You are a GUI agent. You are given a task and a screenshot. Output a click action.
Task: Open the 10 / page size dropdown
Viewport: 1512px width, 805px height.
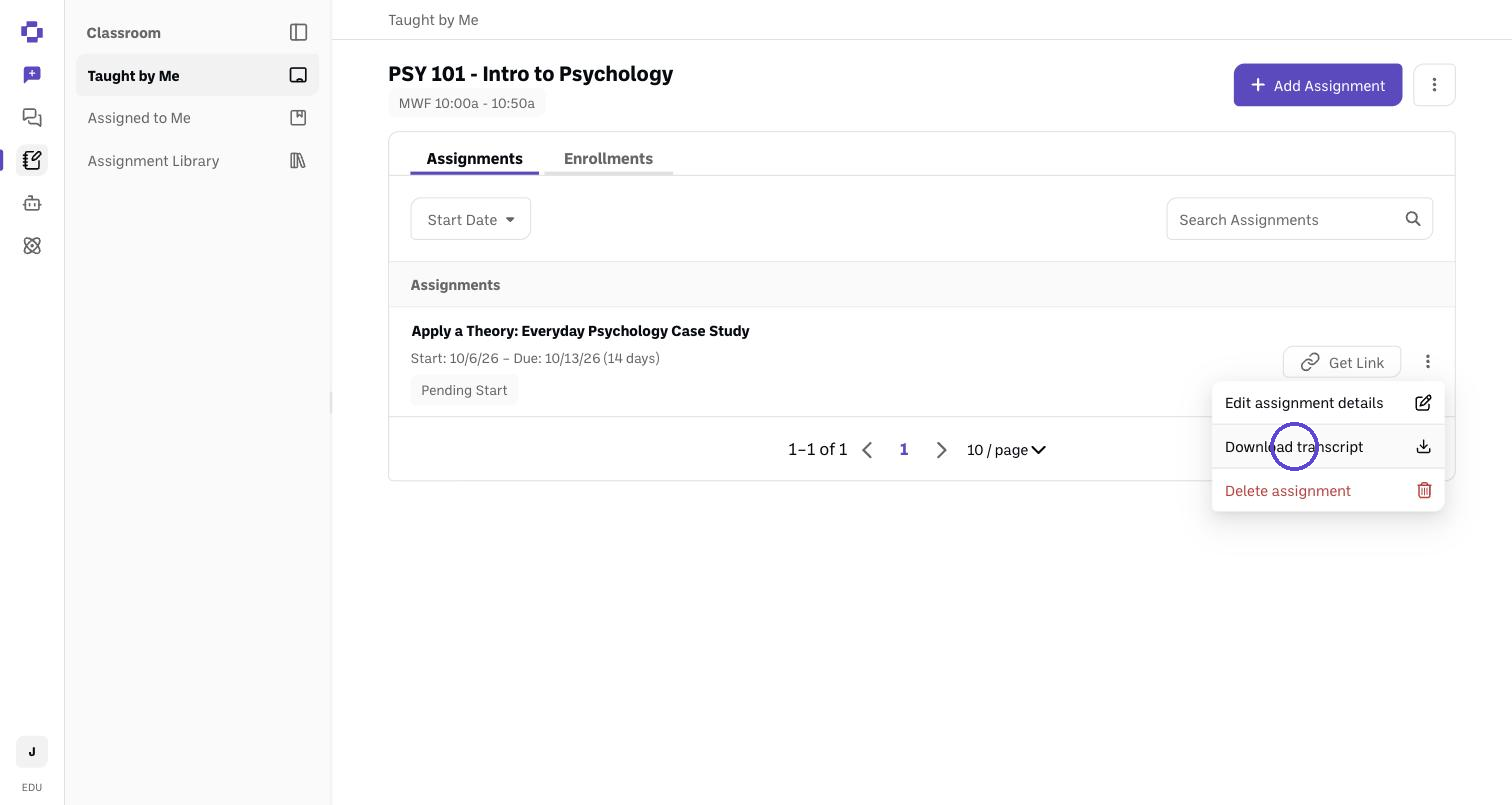(x=1006, y=450)
